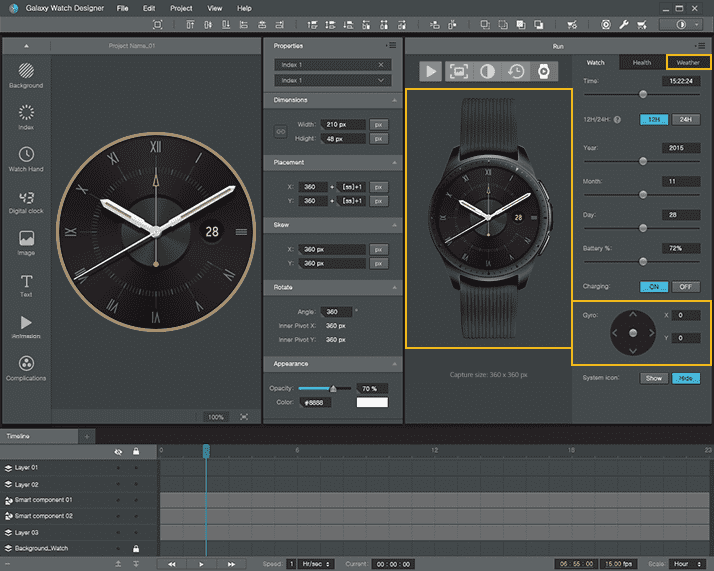
Task: Click the Show system icon button
Action: pos(654,378)
